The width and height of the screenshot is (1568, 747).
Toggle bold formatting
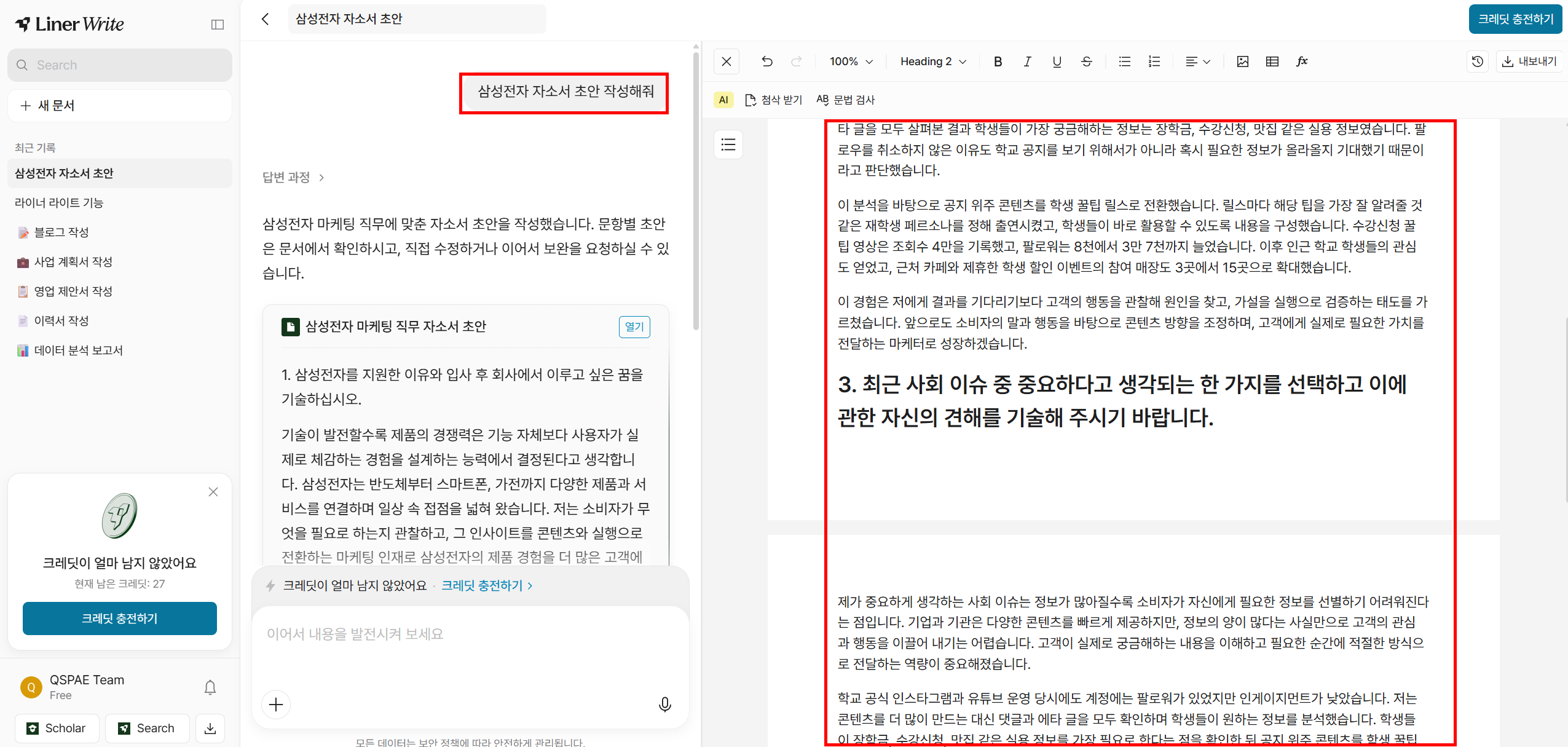pyautogui.click(x=998, y=61)
